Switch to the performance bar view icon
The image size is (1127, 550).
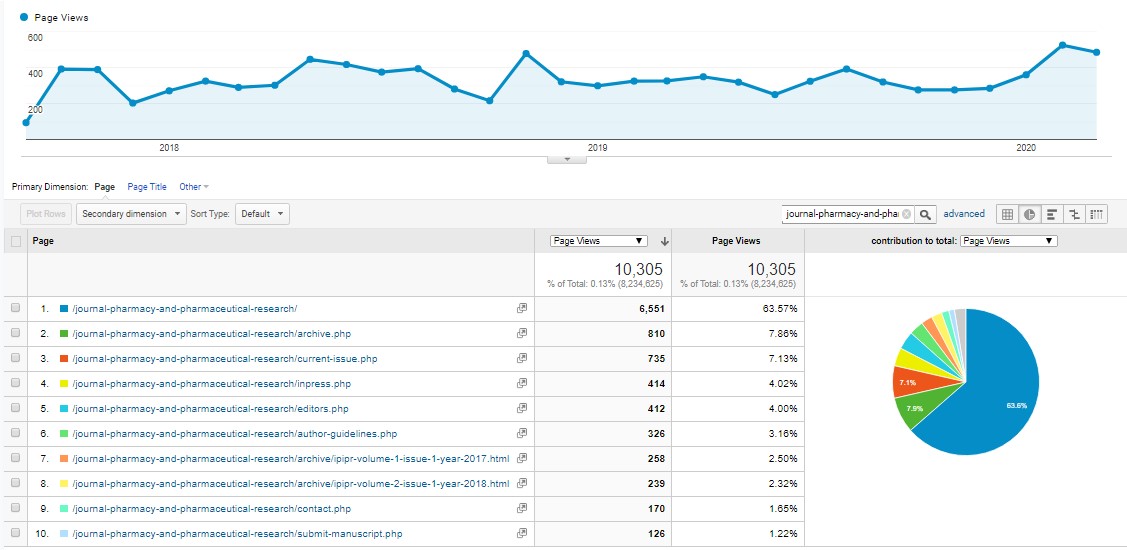(1051, 214)
